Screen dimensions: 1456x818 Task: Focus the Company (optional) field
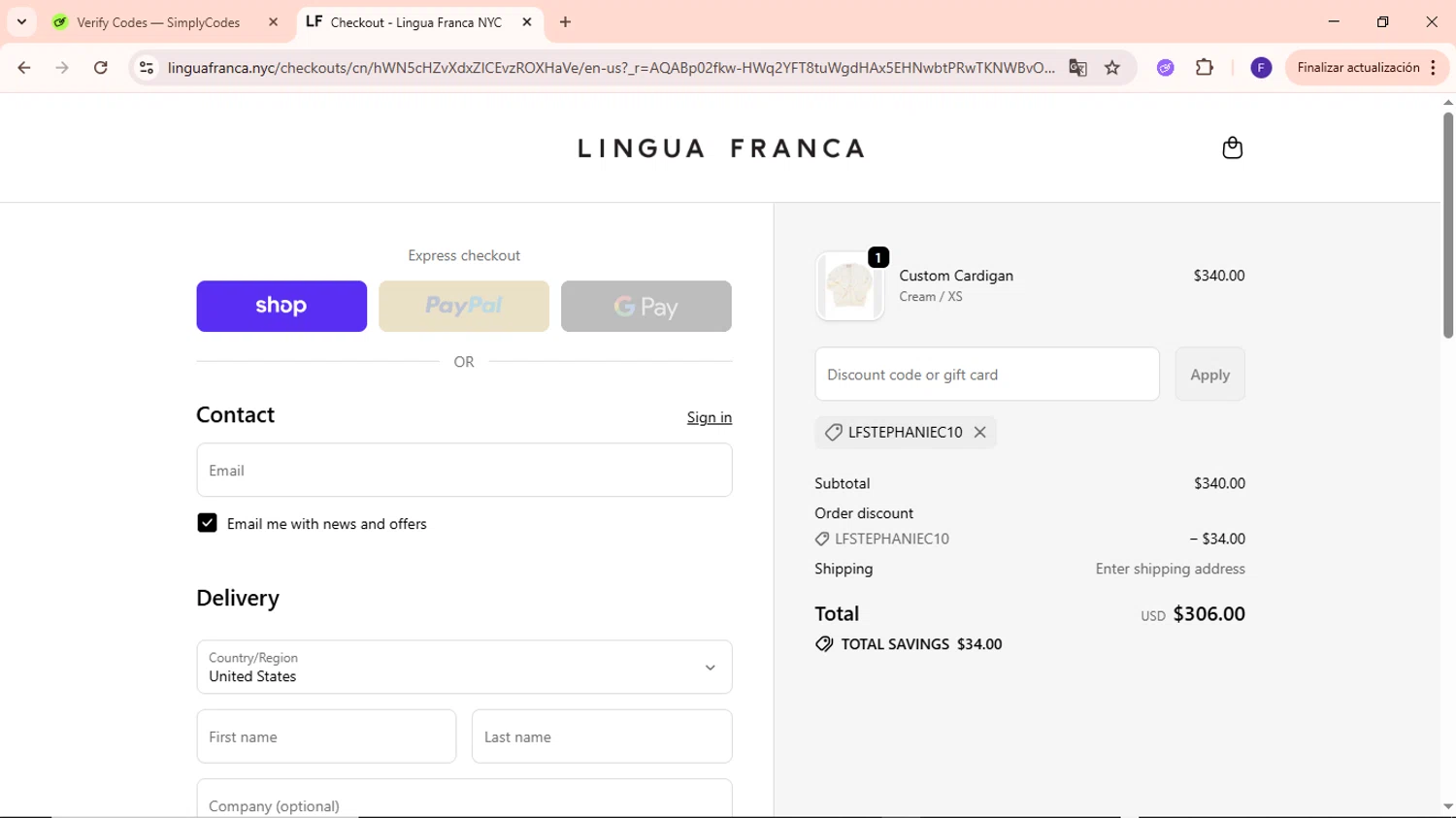464,800
